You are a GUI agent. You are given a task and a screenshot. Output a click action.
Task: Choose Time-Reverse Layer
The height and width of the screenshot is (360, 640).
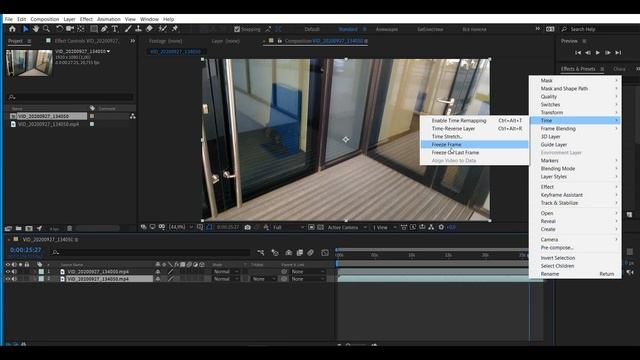474,129
